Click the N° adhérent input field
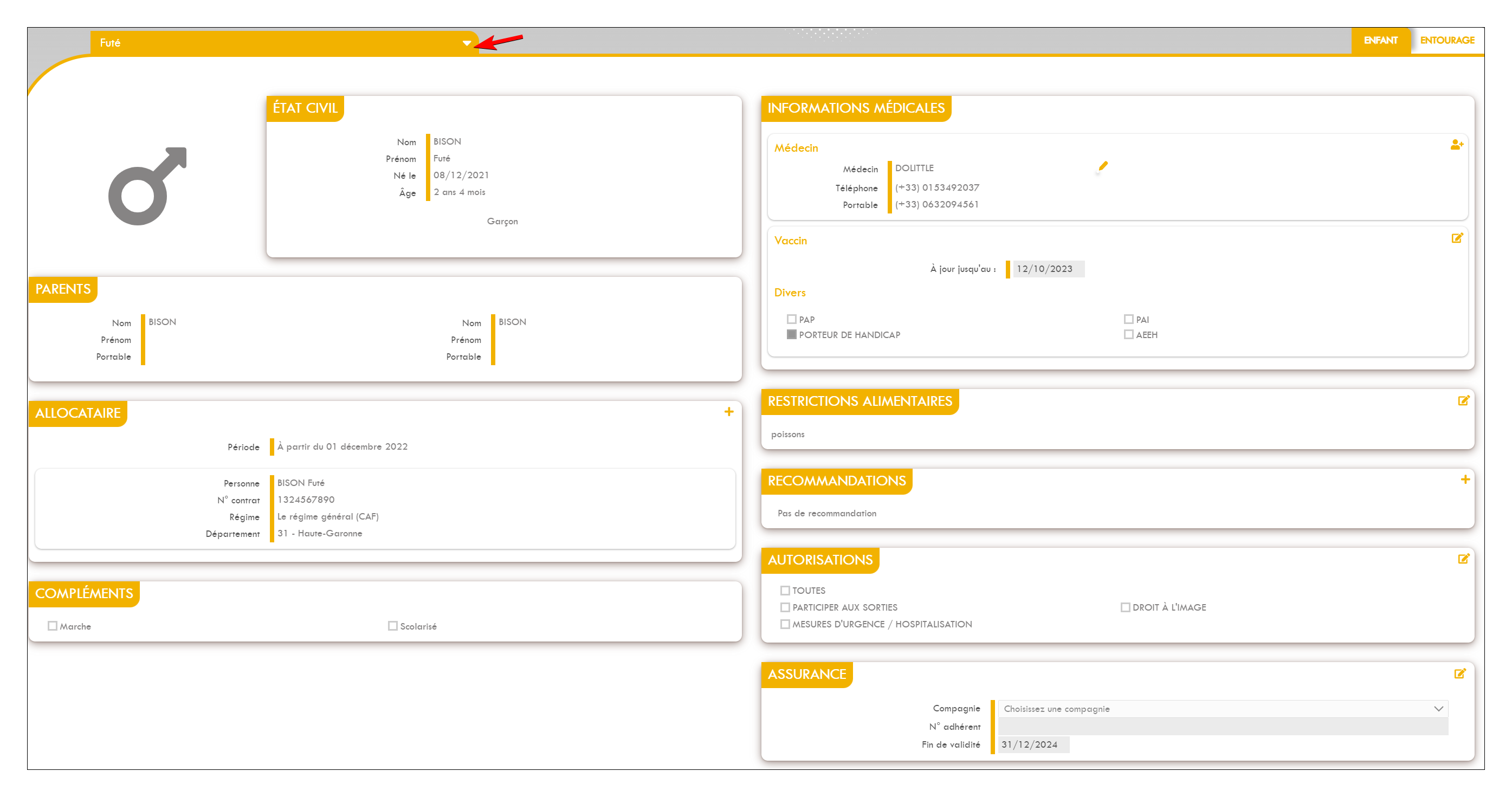 coord(1223,727)
